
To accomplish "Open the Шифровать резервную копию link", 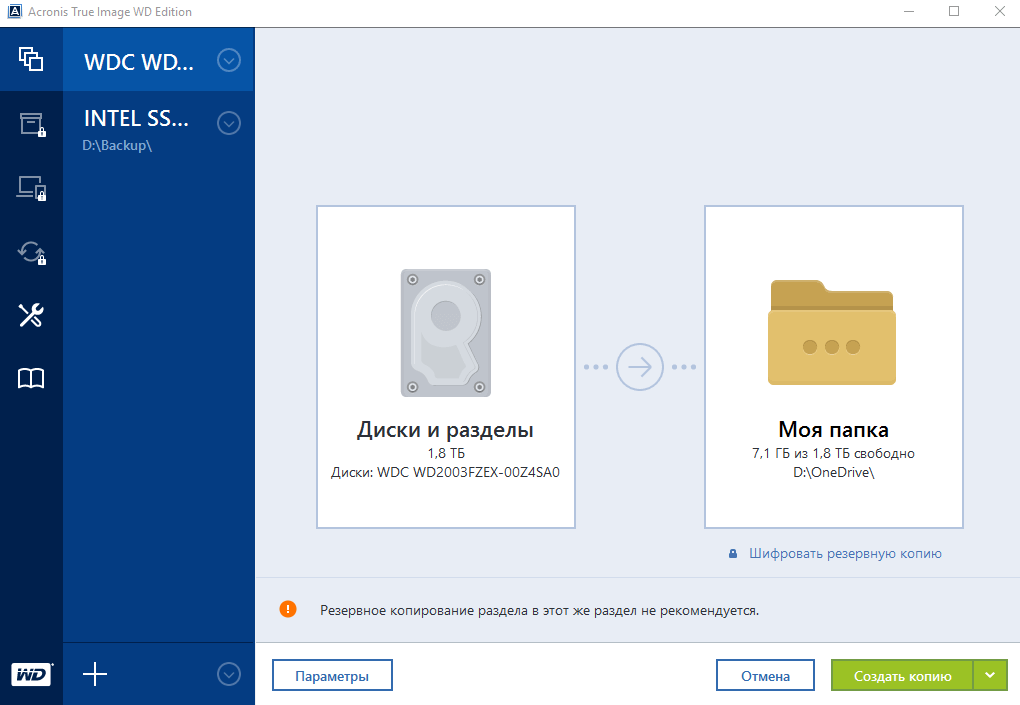I will pos(845,553).
